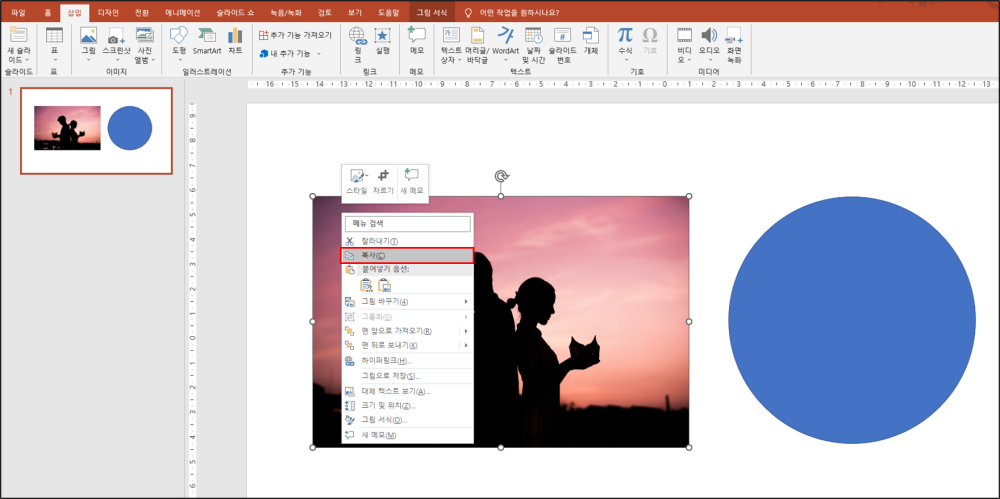1000x499 pixels.
Task: Click the 어떤 작업을 원하시나요 search box
Action: click(518, 12)
